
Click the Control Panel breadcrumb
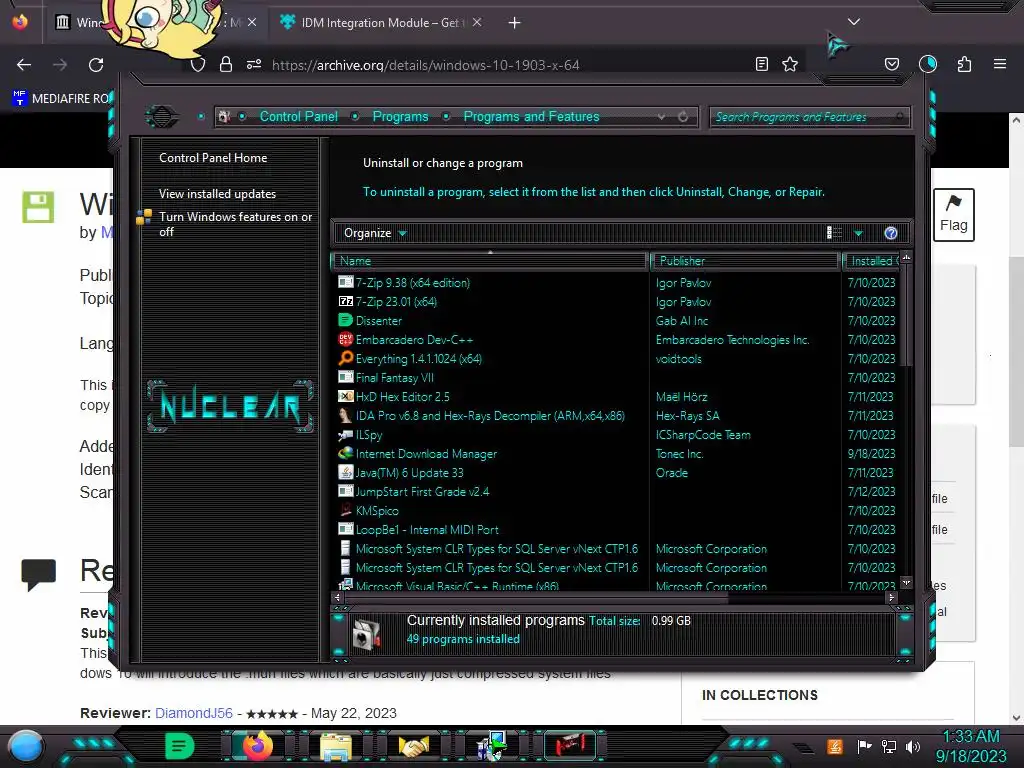tap(298, 116)
